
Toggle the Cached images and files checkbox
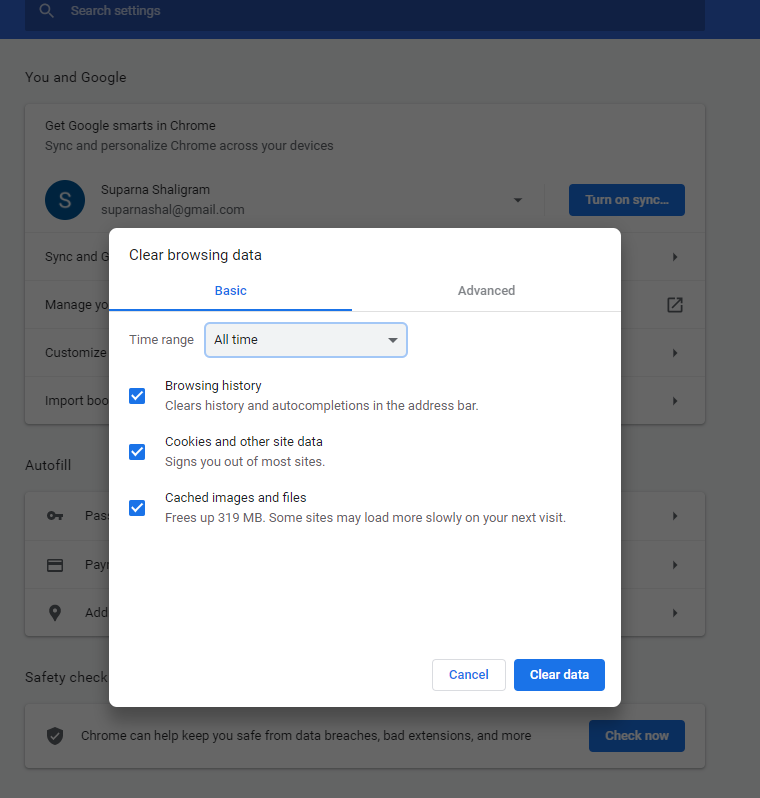click(x=138, y=507)
